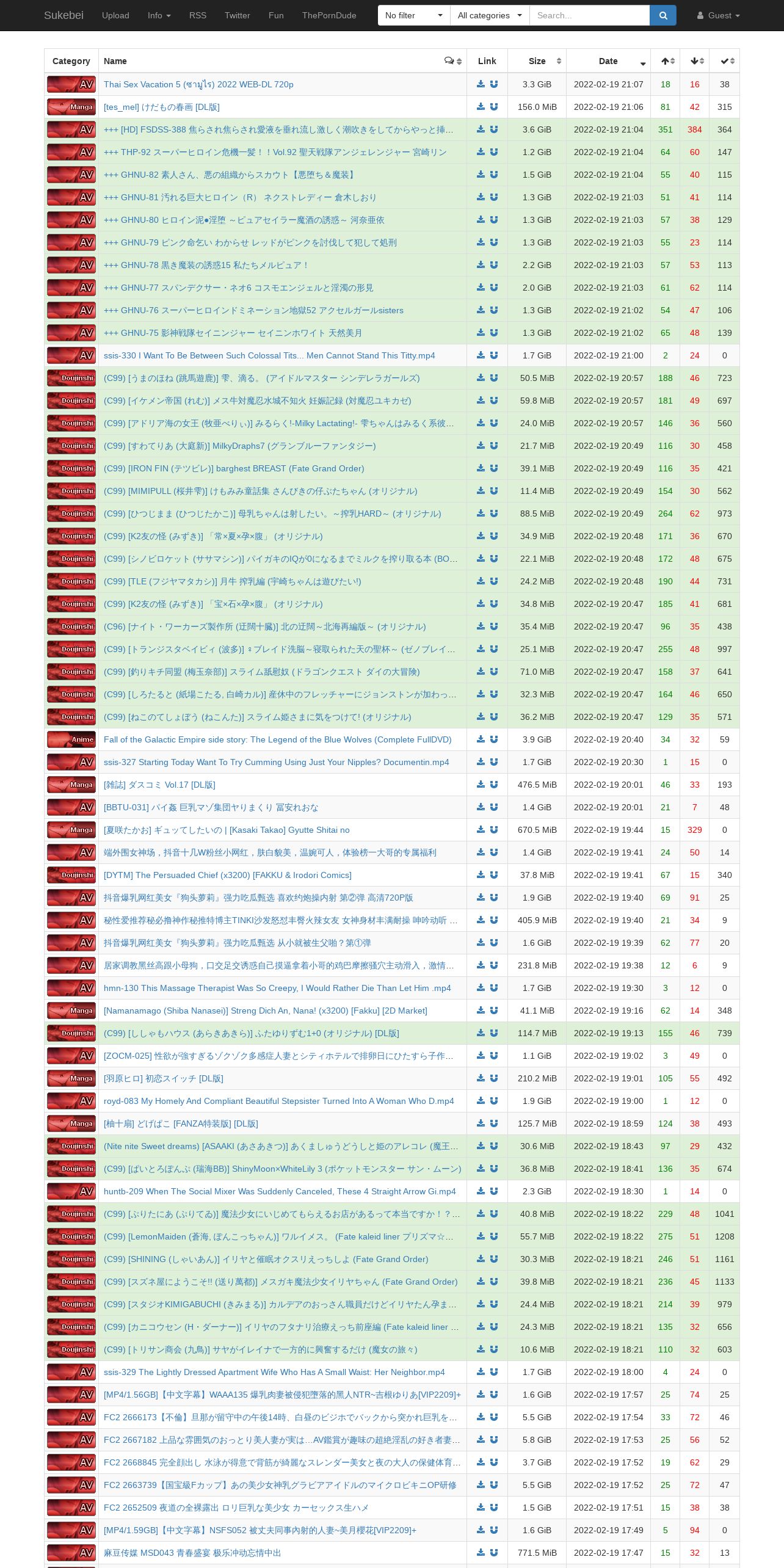Sort table by Size column
The height and width of the screenshot is (1568, 784).
tap(537, 61)
